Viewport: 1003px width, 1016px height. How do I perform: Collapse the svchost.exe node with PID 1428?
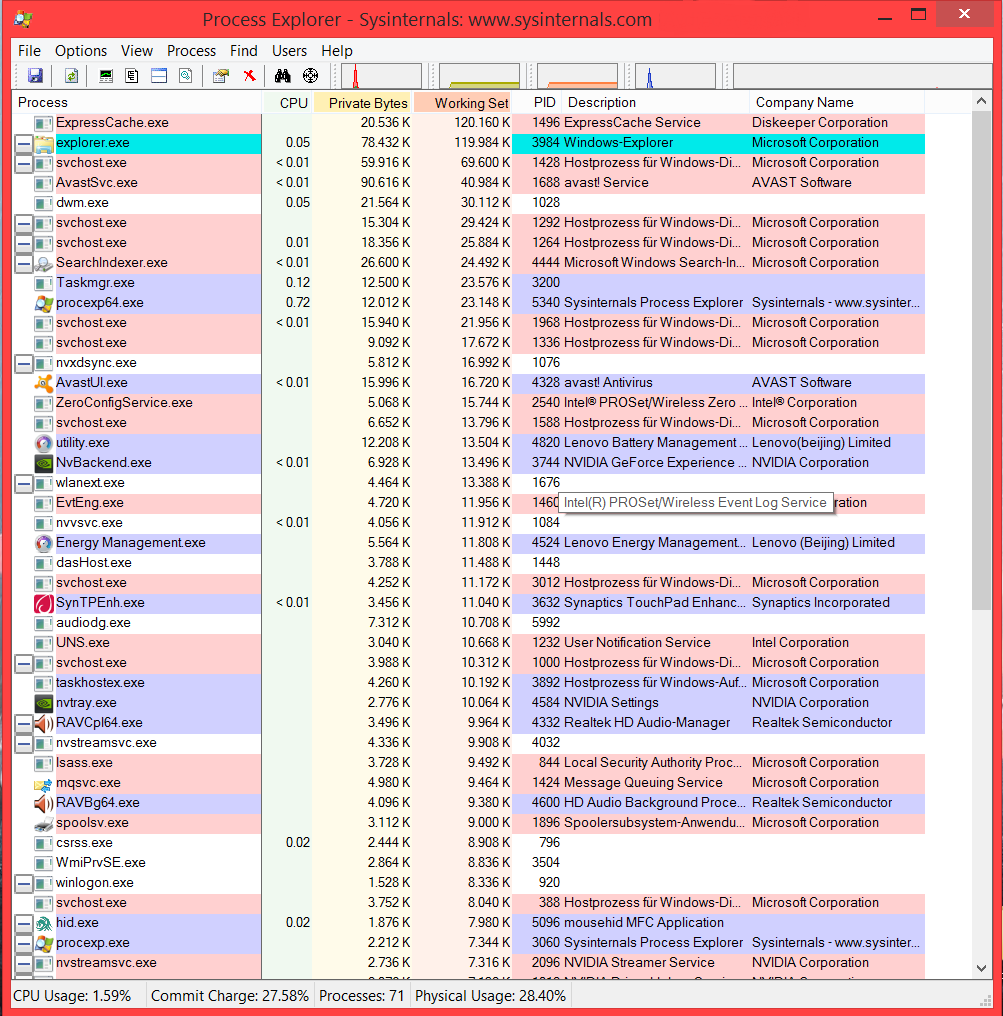24,164
